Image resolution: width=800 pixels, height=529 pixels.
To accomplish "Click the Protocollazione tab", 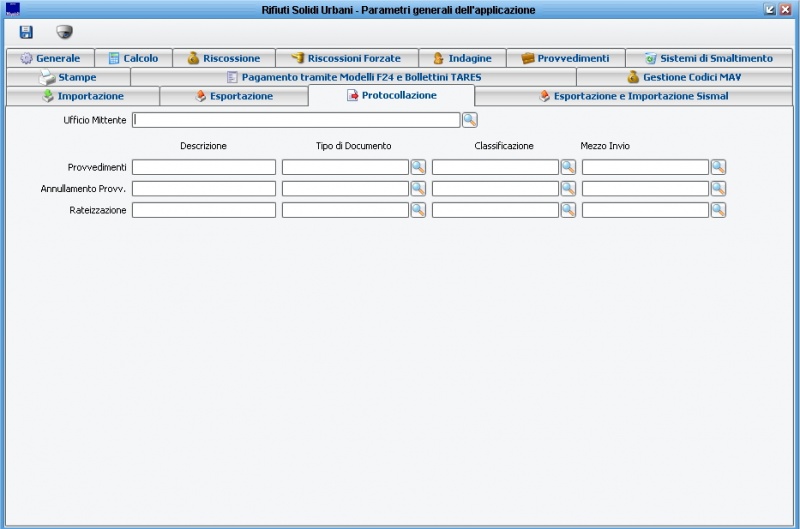I will tap(392, 95).
